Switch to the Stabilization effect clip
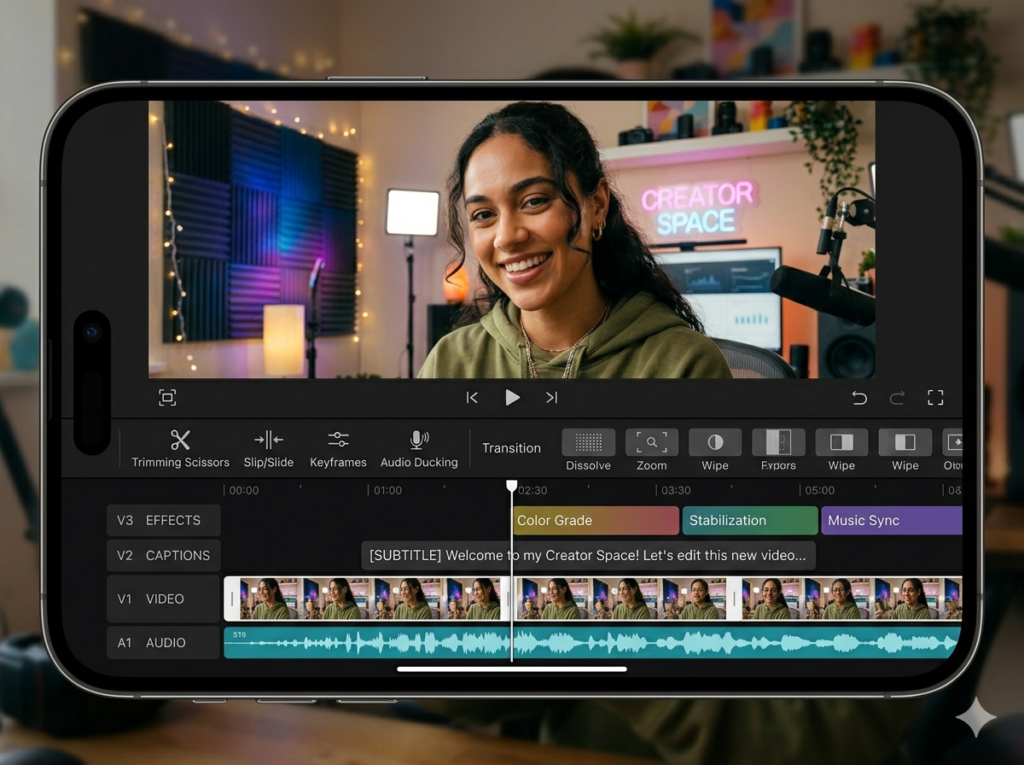The width and height of the screenshot is (1024, 765). (749, 520)
